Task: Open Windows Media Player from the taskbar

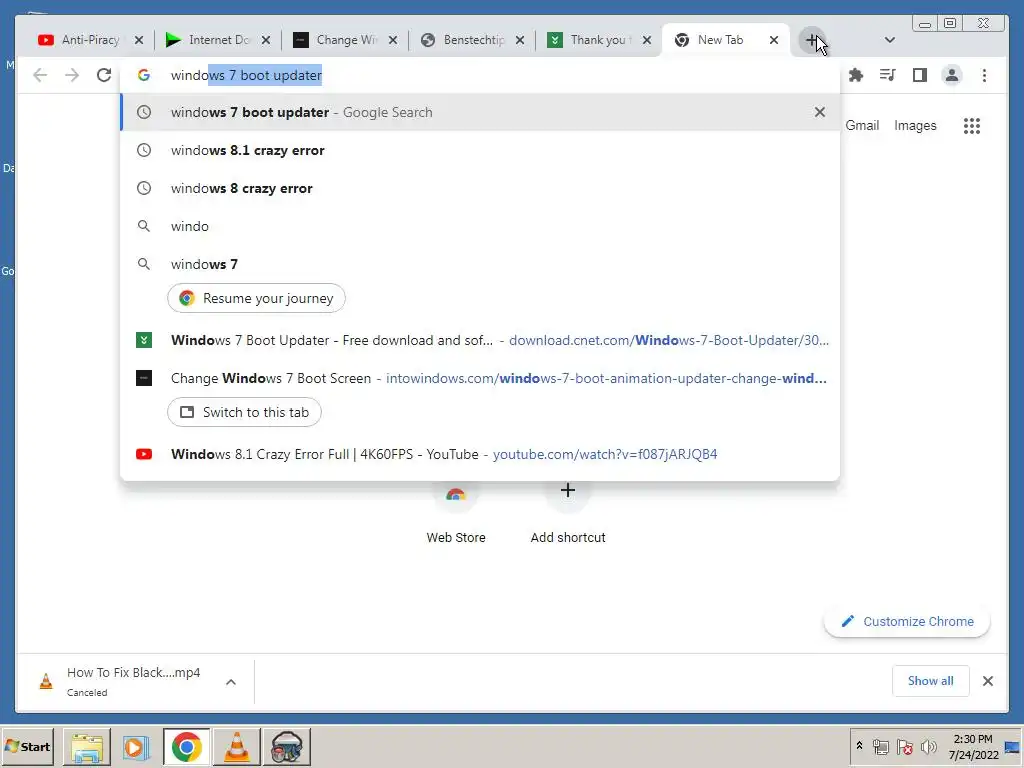Action: (x=136, y=747)
